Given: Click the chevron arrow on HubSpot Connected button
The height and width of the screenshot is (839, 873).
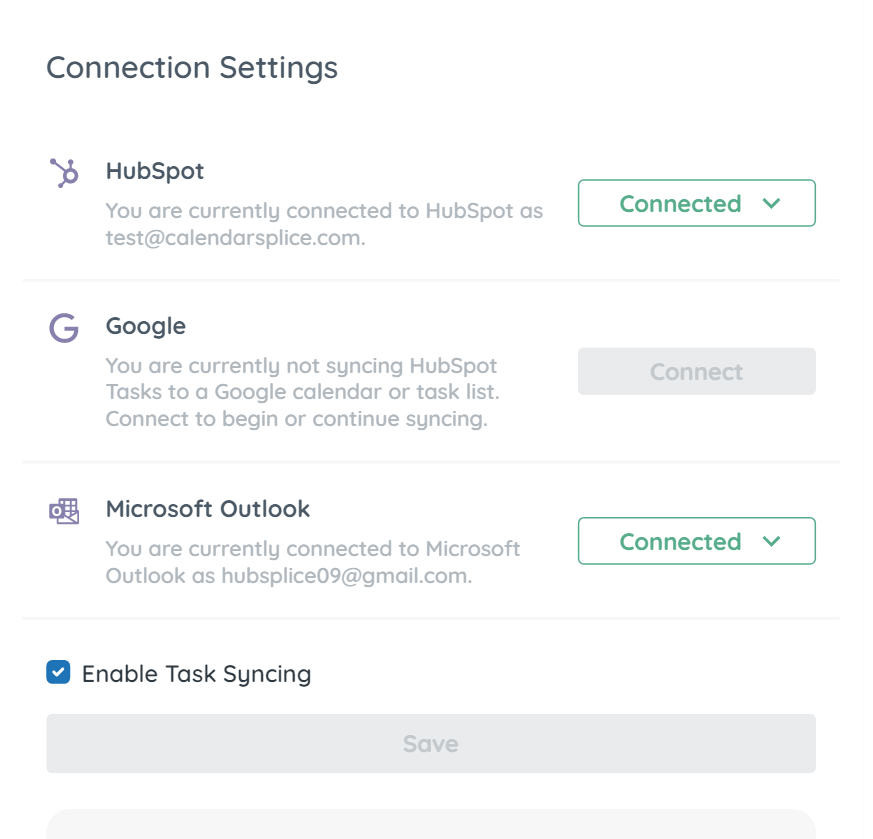Looking at the screenshot, I should point(771,203).
